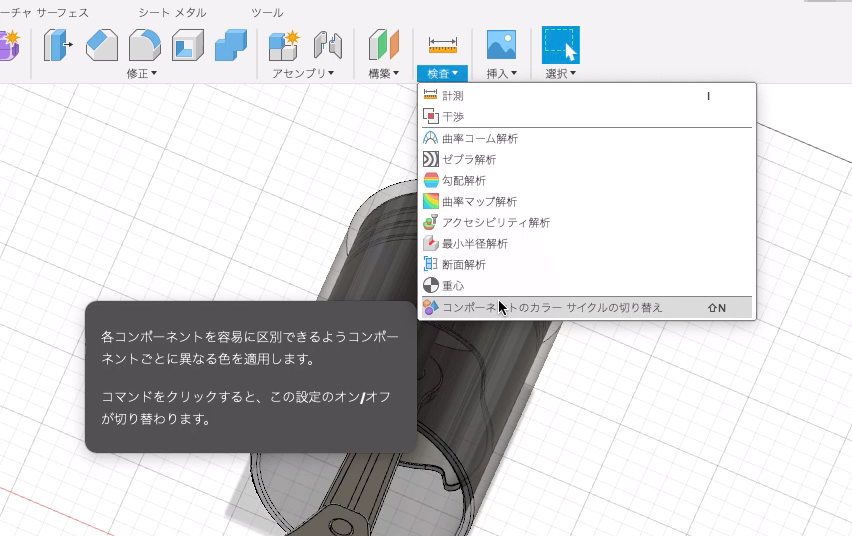The height and width of the screenshot is (536, 852).
Task: Click the Measure ruler toolbar icon
Action: tap(442, 45)
